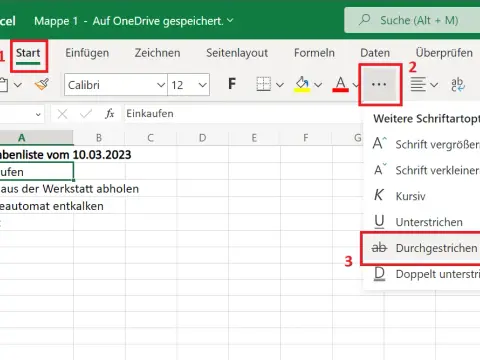Click the fx insert function icon
This screenshot has width=480, height=360.
(110, 114)
